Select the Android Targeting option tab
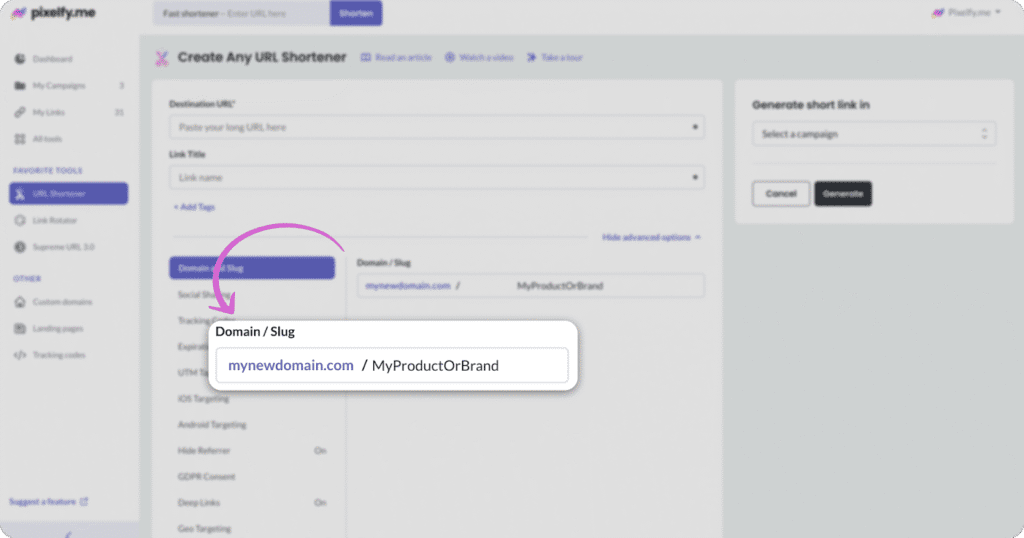 [x=212, y=425]
